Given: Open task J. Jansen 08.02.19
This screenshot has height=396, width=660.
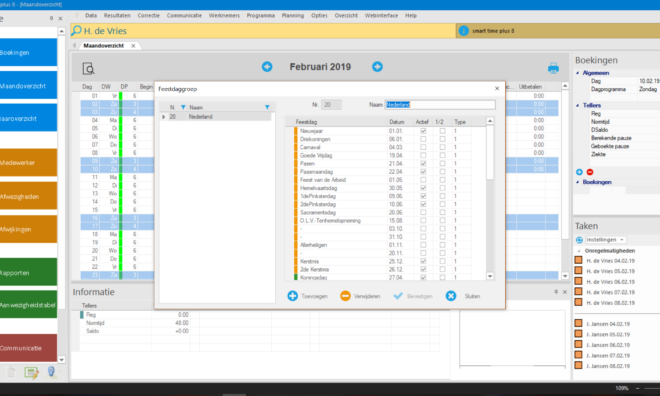Looking at the screenshot, I should (x=608, y=366).
